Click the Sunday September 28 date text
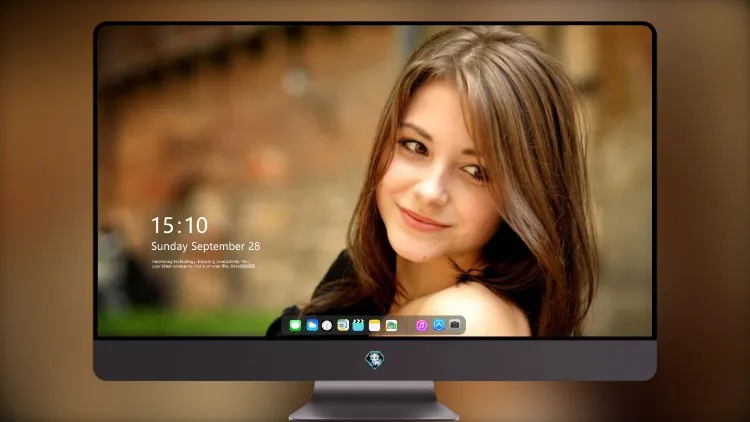This screenshot has height=422, width=750. pyautogui.click(x=206, y=246)
